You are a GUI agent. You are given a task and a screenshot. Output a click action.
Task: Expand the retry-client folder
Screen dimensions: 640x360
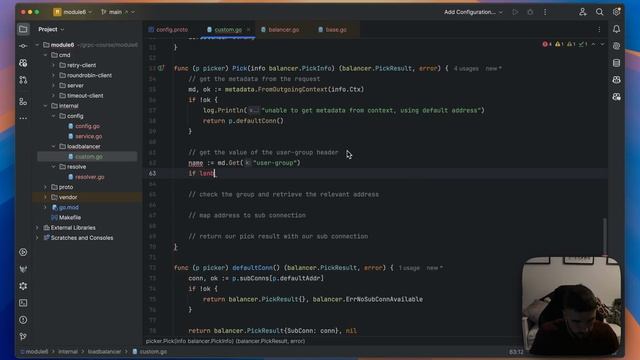[53, 65]
